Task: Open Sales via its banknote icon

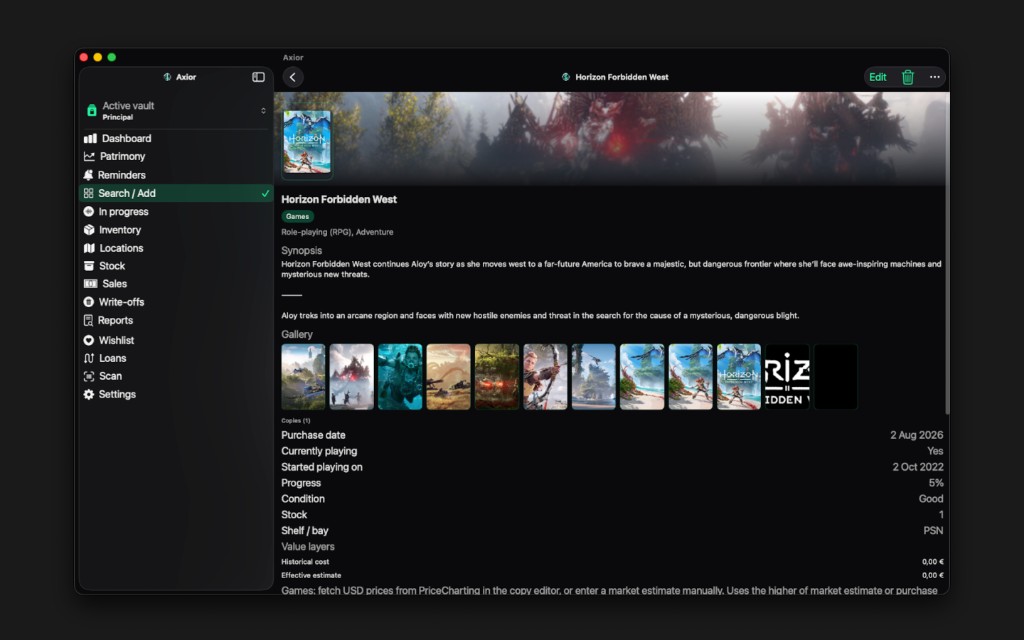Action: [x=90, y=283]
